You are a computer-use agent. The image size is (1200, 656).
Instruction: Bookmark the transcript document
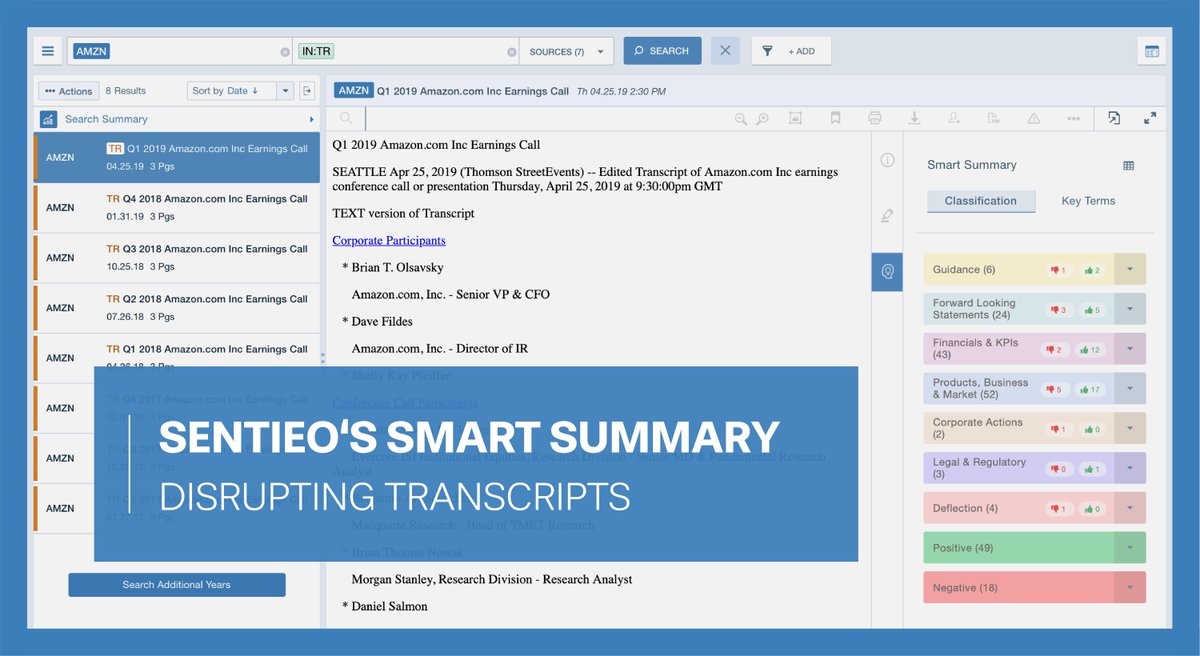click(x=835, y=118)
